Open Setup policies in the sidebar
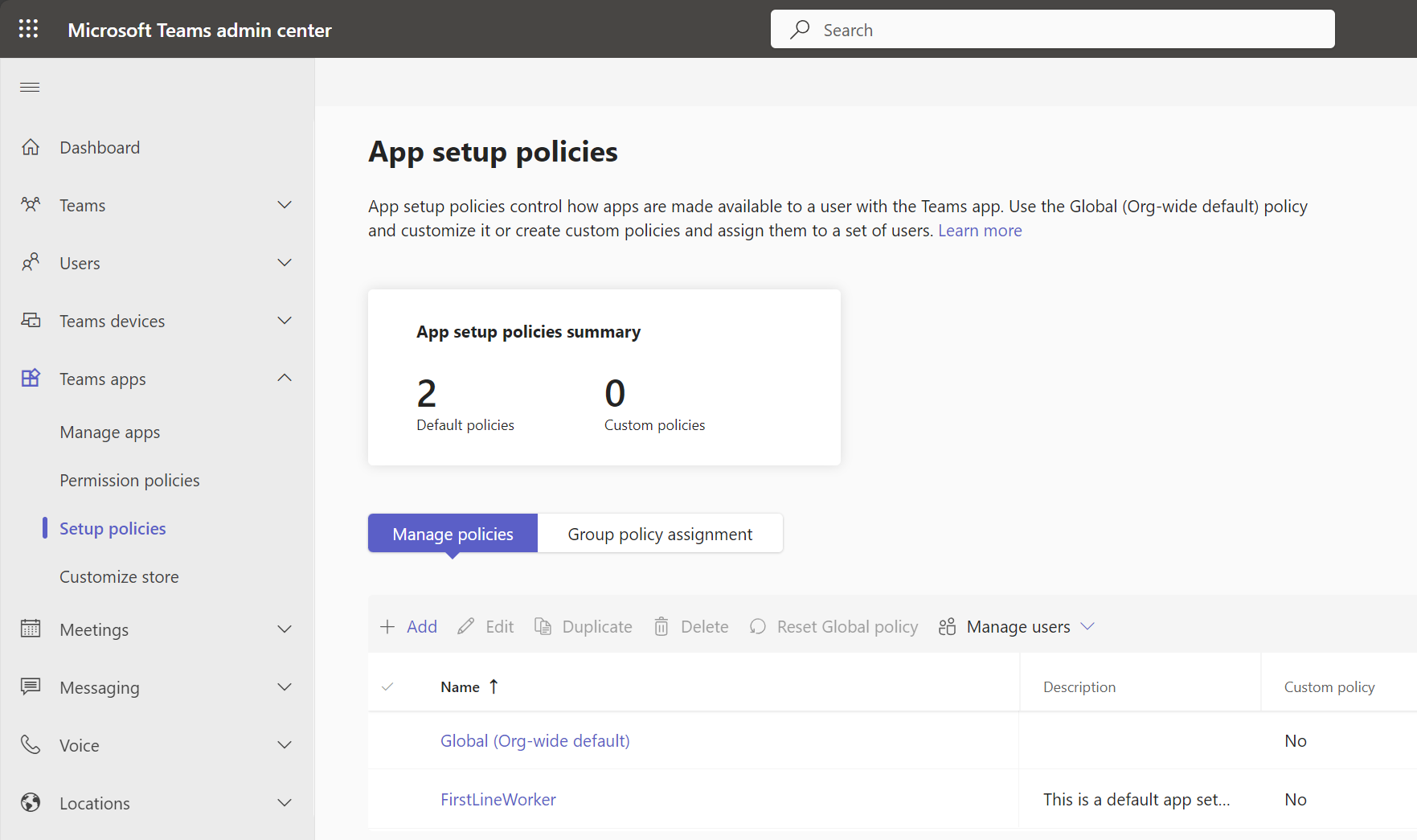Image resolution: width=1417 pixels, height=840 pixels. tap(112, 528)
